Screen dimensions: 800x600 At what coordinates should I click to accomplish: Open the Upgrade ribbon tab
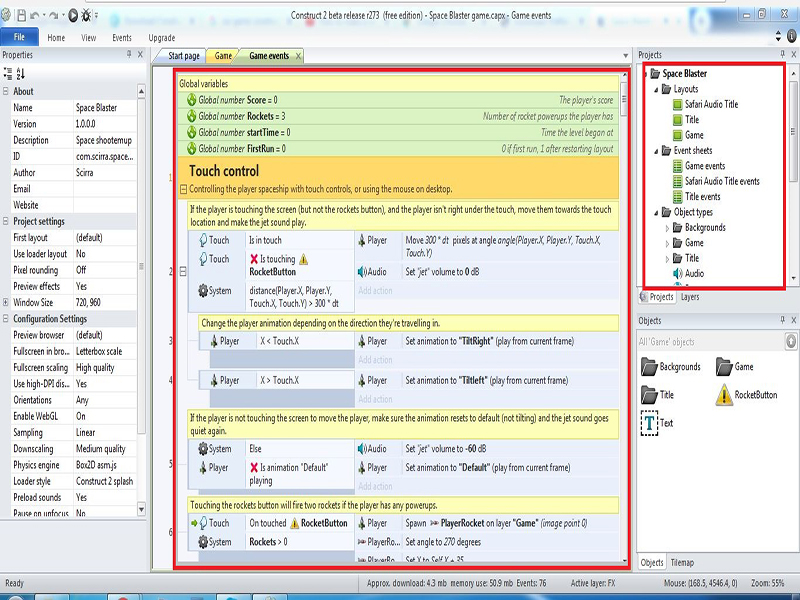162,38
